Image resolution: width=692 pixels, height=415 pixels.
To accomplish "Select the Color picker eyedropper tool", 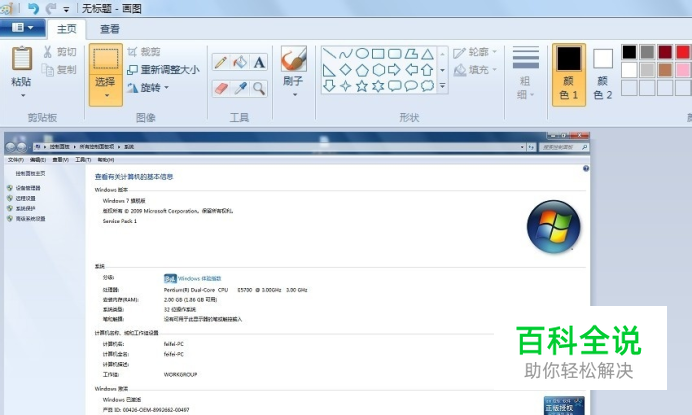I will pyautogui.click(x=240, y=88).
